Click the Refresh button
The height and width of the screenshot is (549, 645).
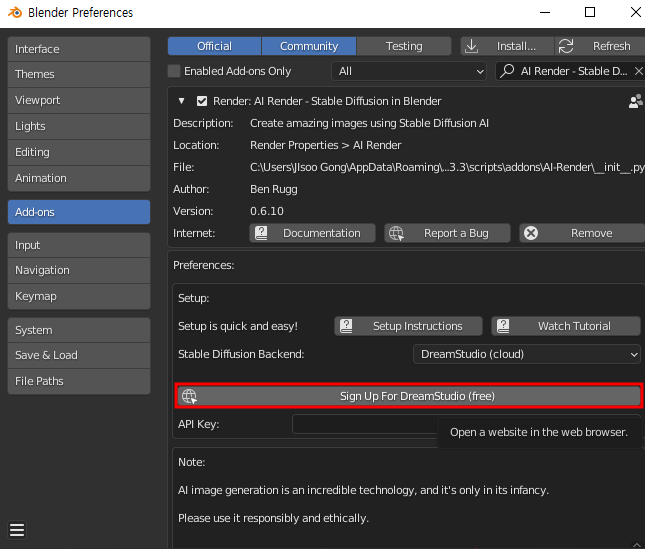click(x=600, y=46)
